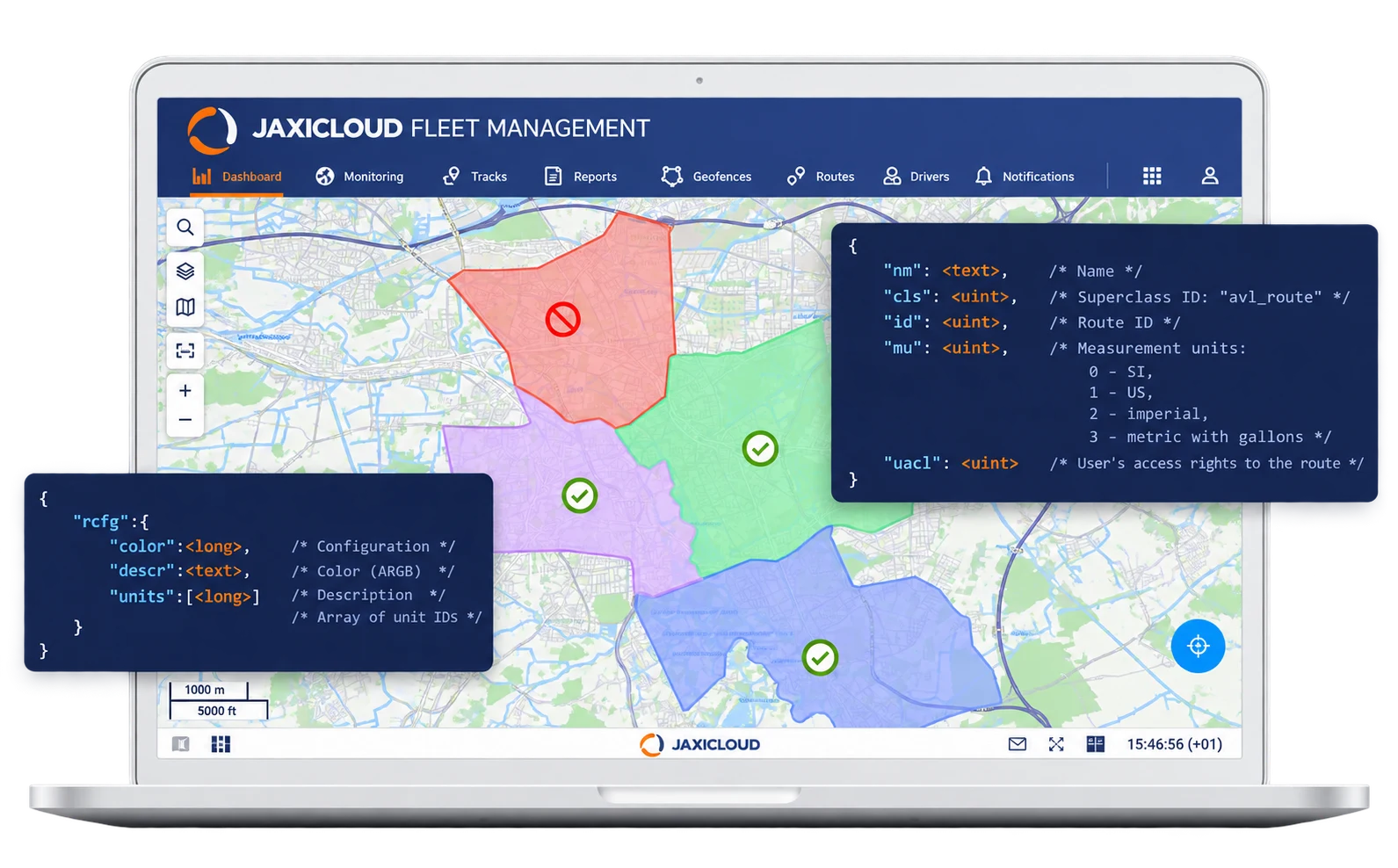
Task: Click the folded map icon in sidebar
Action: point(185,307)
